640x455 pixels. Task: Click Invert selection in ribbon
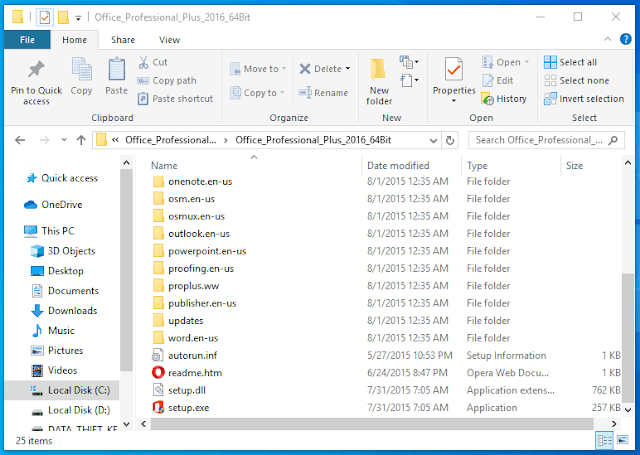click(584, 98)
